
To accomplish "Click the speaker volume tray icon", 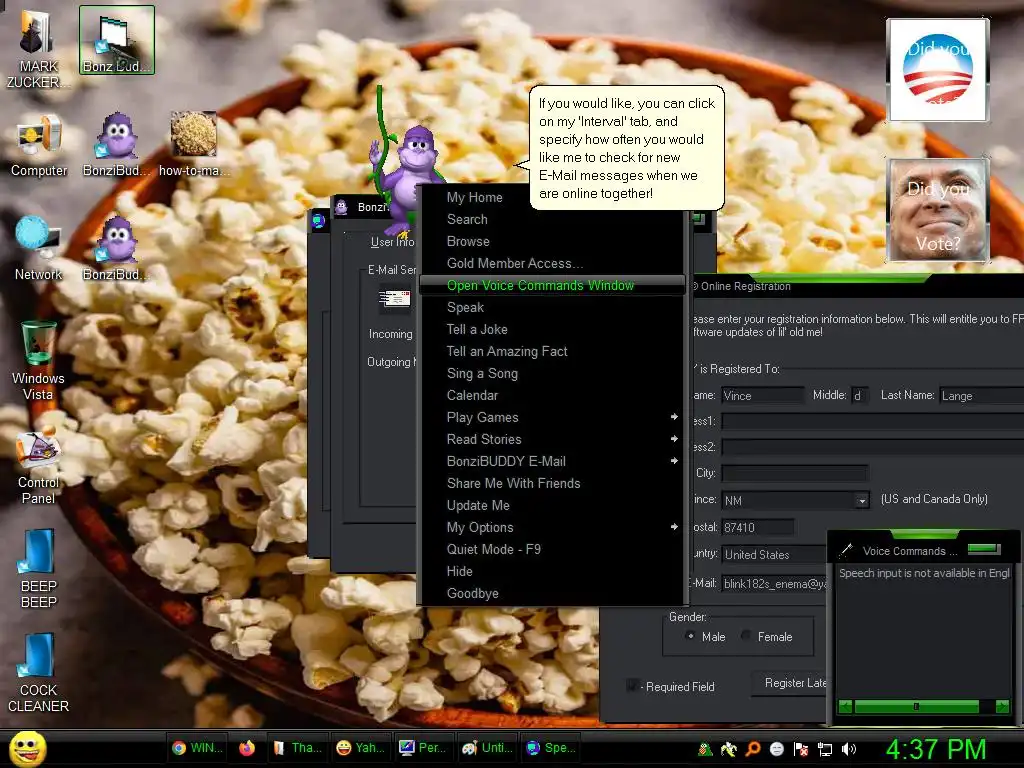I will point(849,749).
